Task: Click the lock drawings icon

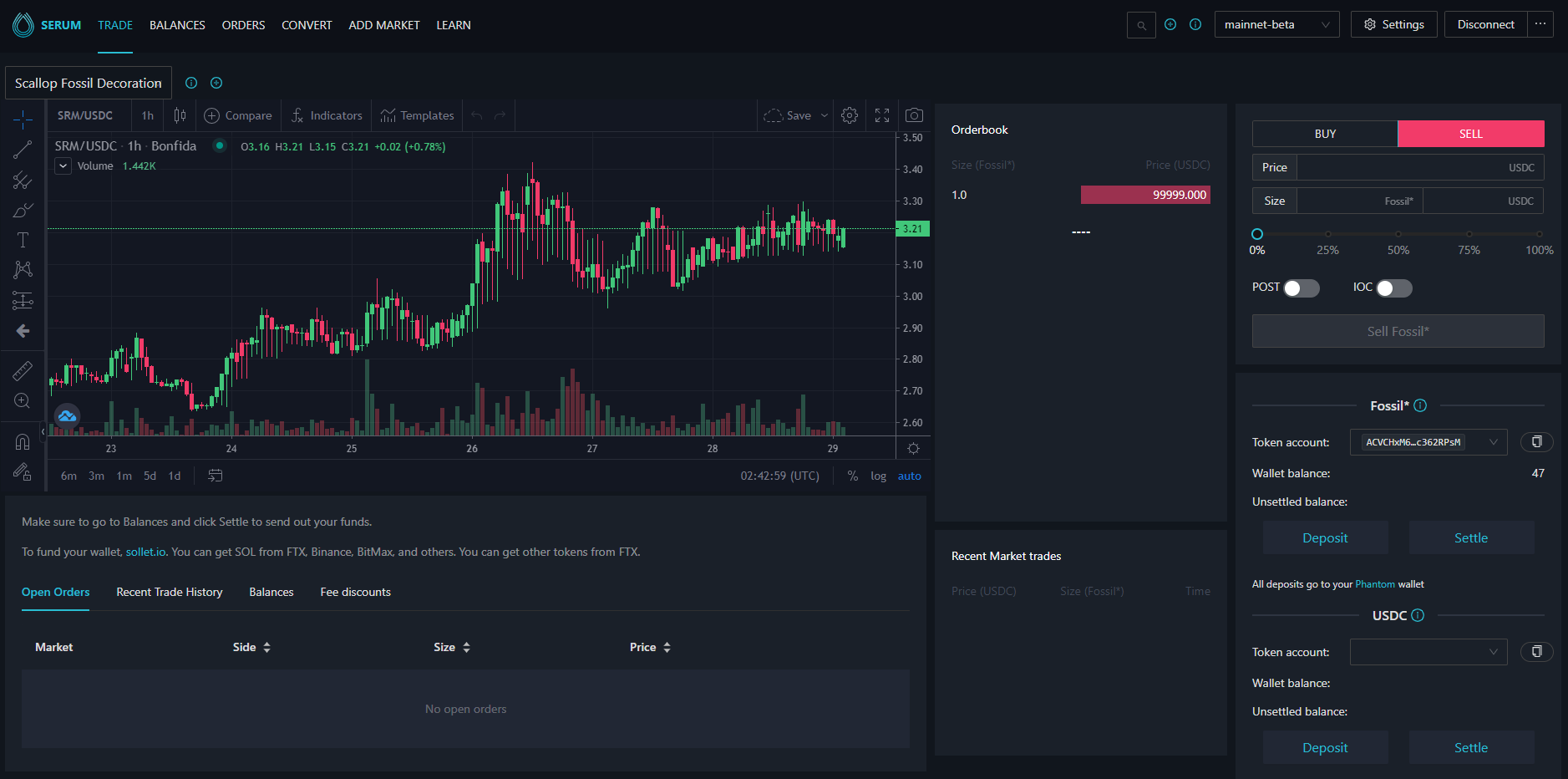Action: pos(23,472)
